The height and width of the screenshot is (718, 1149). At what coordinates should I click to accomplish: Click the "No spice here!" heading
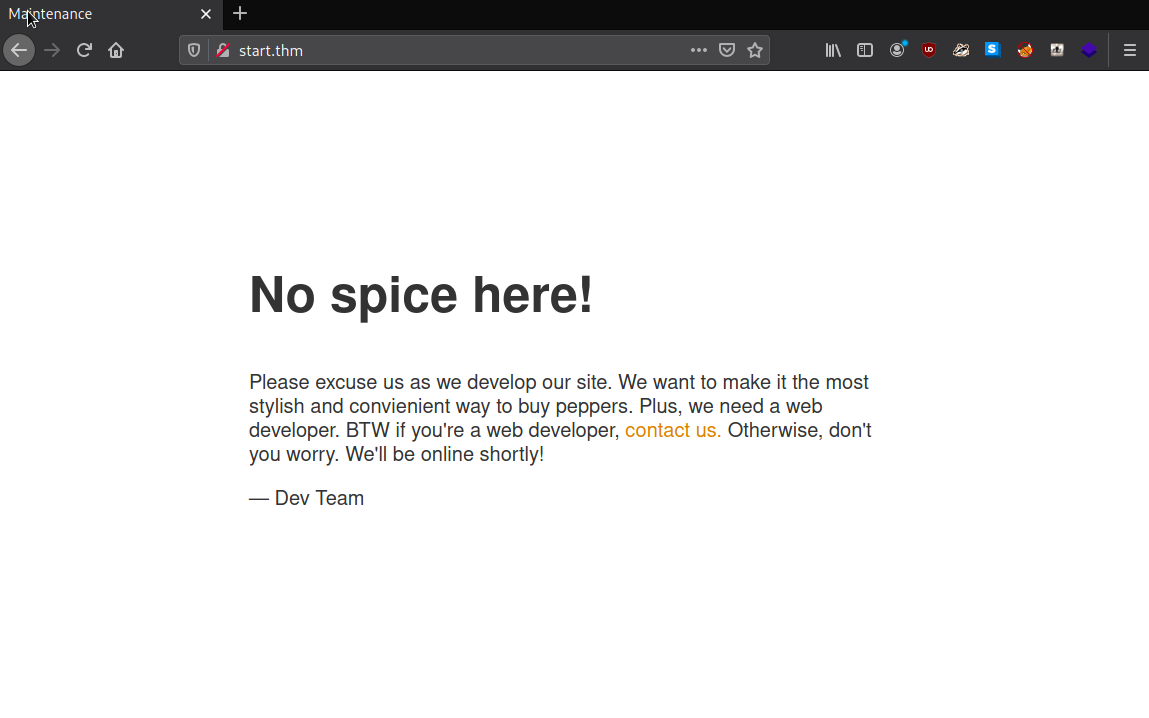point(421,295)
